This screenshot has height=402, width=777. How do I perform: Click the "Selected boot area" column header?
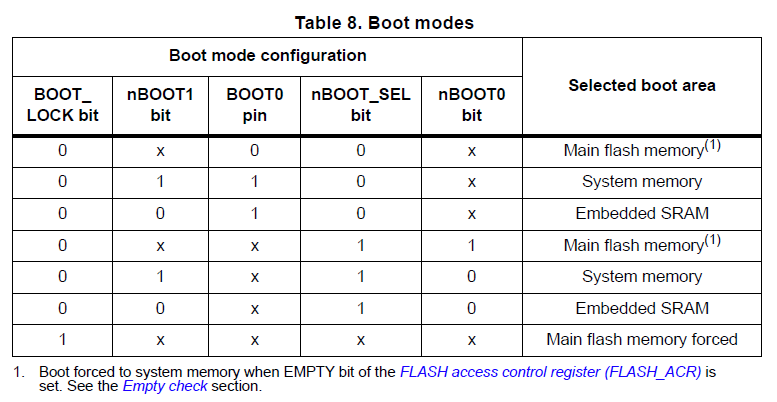[642, 85]
